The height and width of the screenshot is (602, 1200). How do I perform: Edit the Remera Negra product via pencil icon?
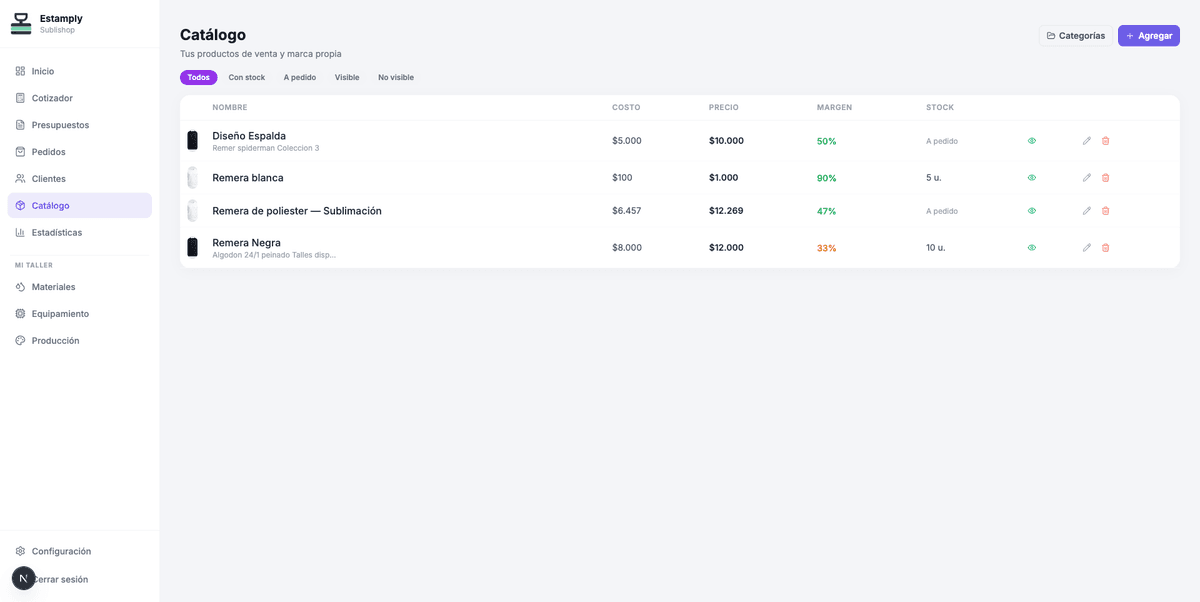point(1086,248)
